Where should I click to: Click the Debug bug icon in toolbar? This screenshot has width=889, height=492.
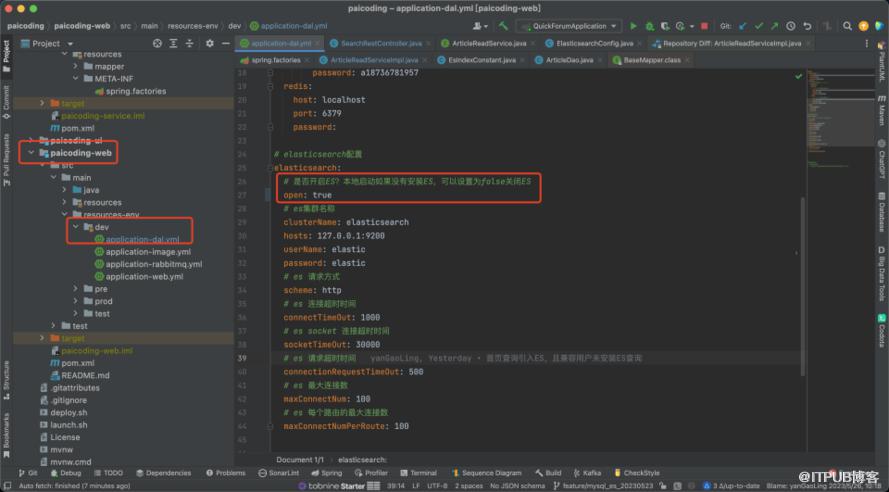pyautogui.click(x=649, y=26)
